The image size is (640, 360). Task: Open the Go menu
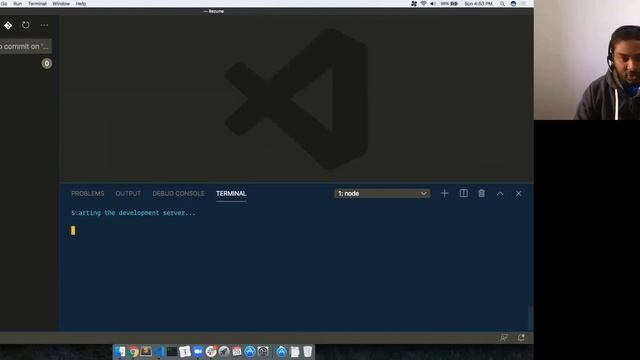(x=4, y=4)
